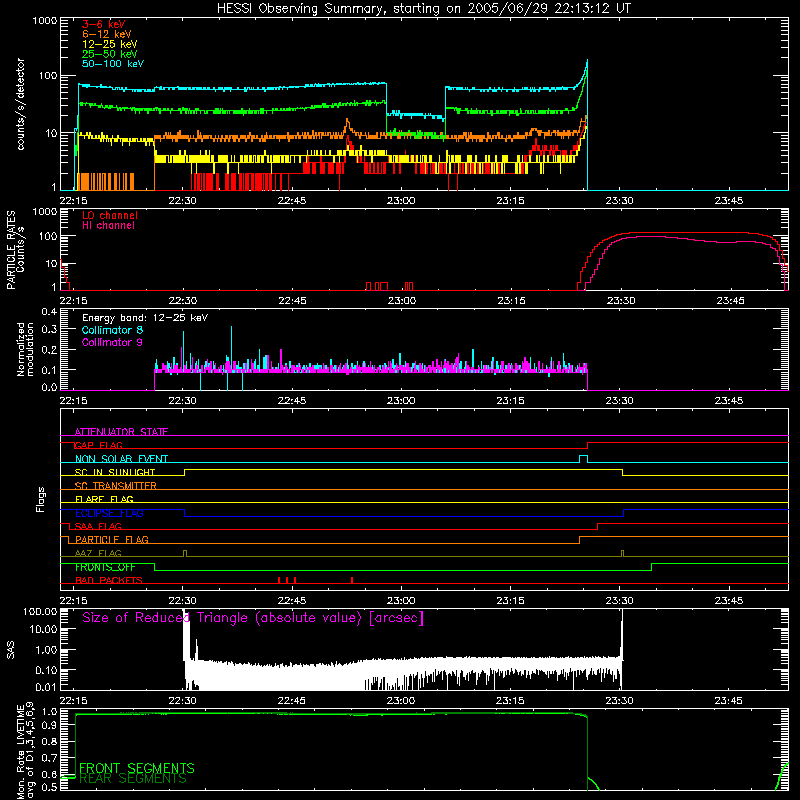Click the ATTENUATOR_STATE flag label
Screen dimensions: 800x800
(x=121, y=432)
